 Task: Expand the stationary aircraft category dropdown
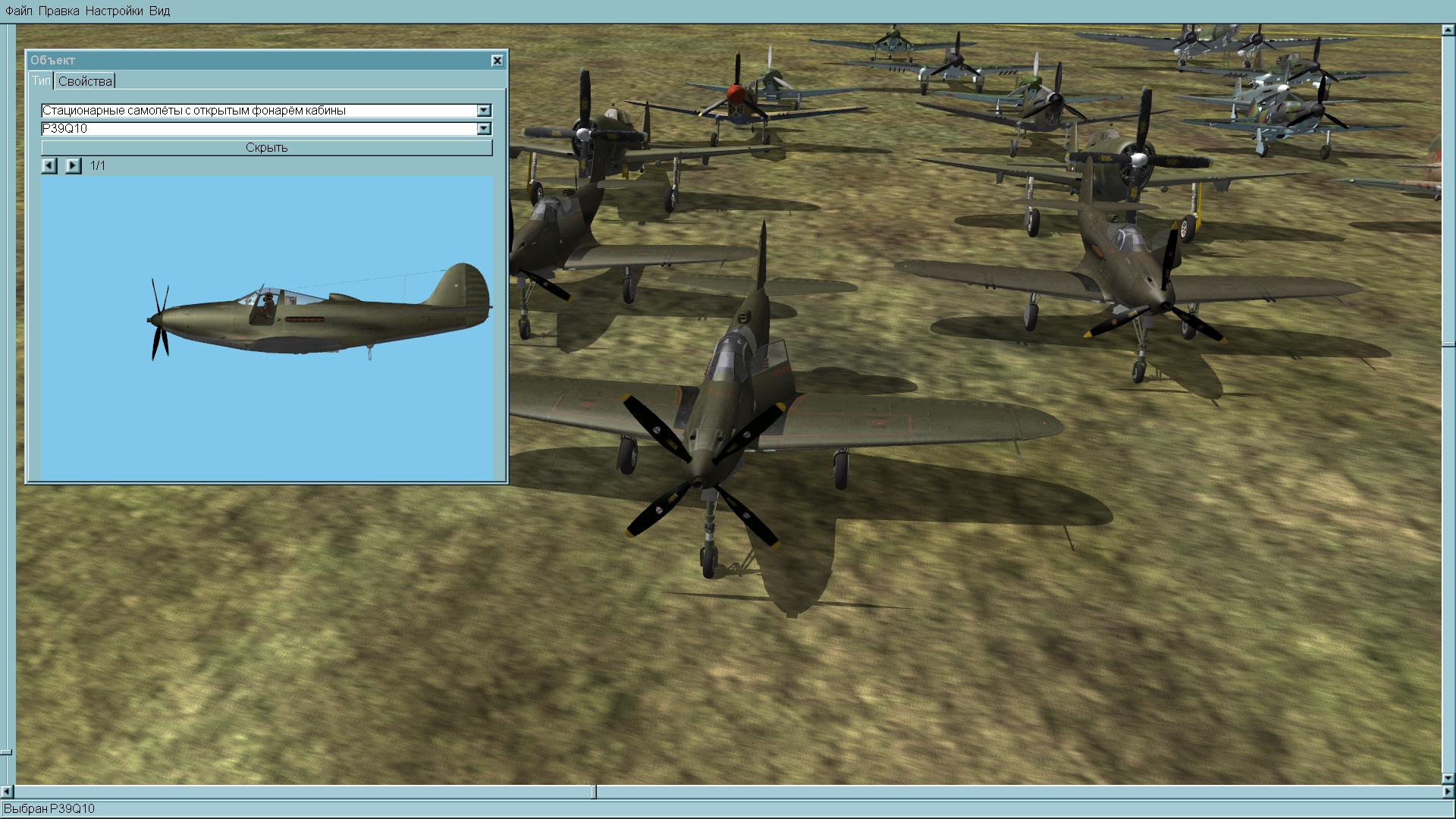(x=484, y=111)
